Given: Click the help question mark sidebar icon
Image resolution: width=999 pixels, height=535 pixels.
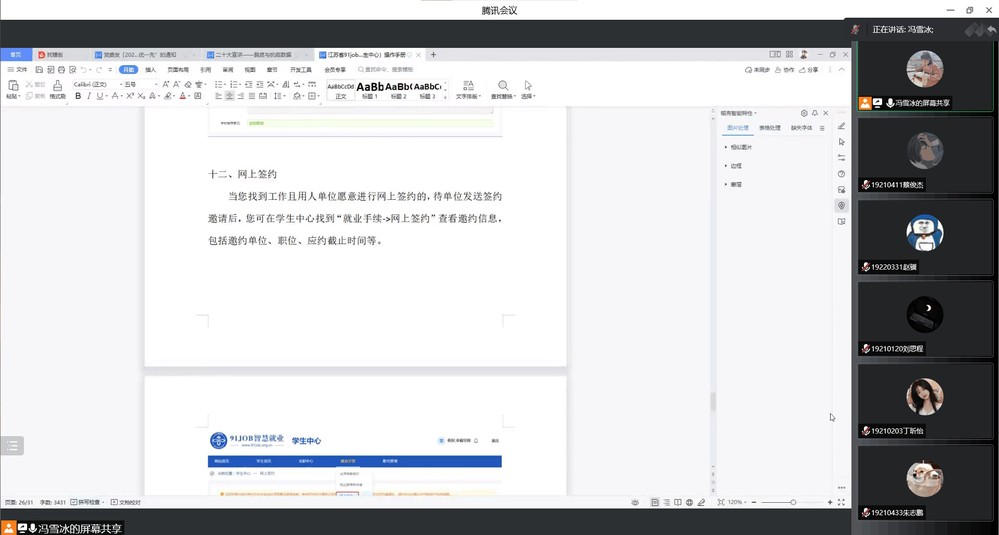Looking at the screenshot, I should pyautogui.click(x=841, y=174).
